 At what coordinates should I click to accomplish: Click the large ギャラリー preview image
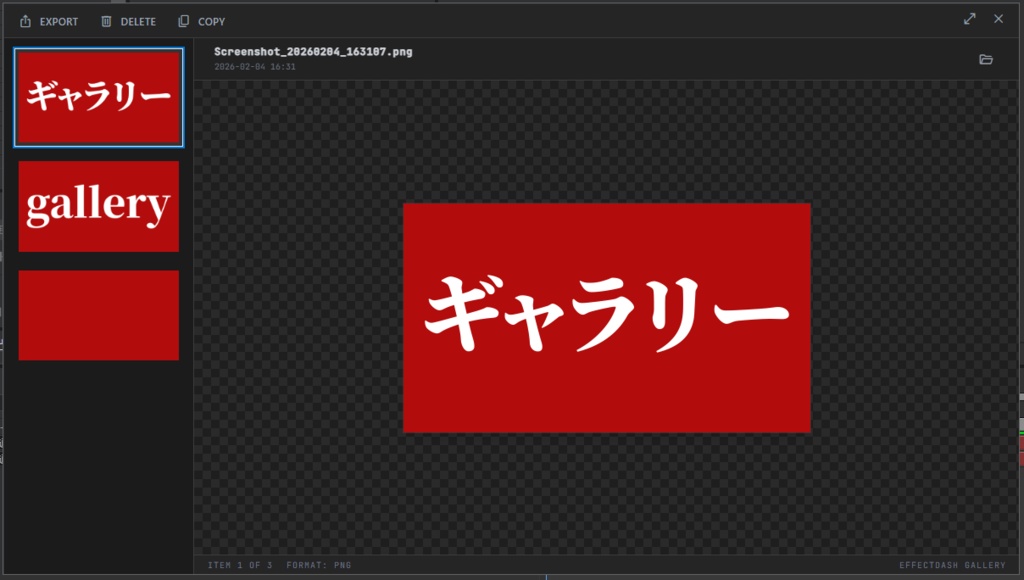pos(606,316)
